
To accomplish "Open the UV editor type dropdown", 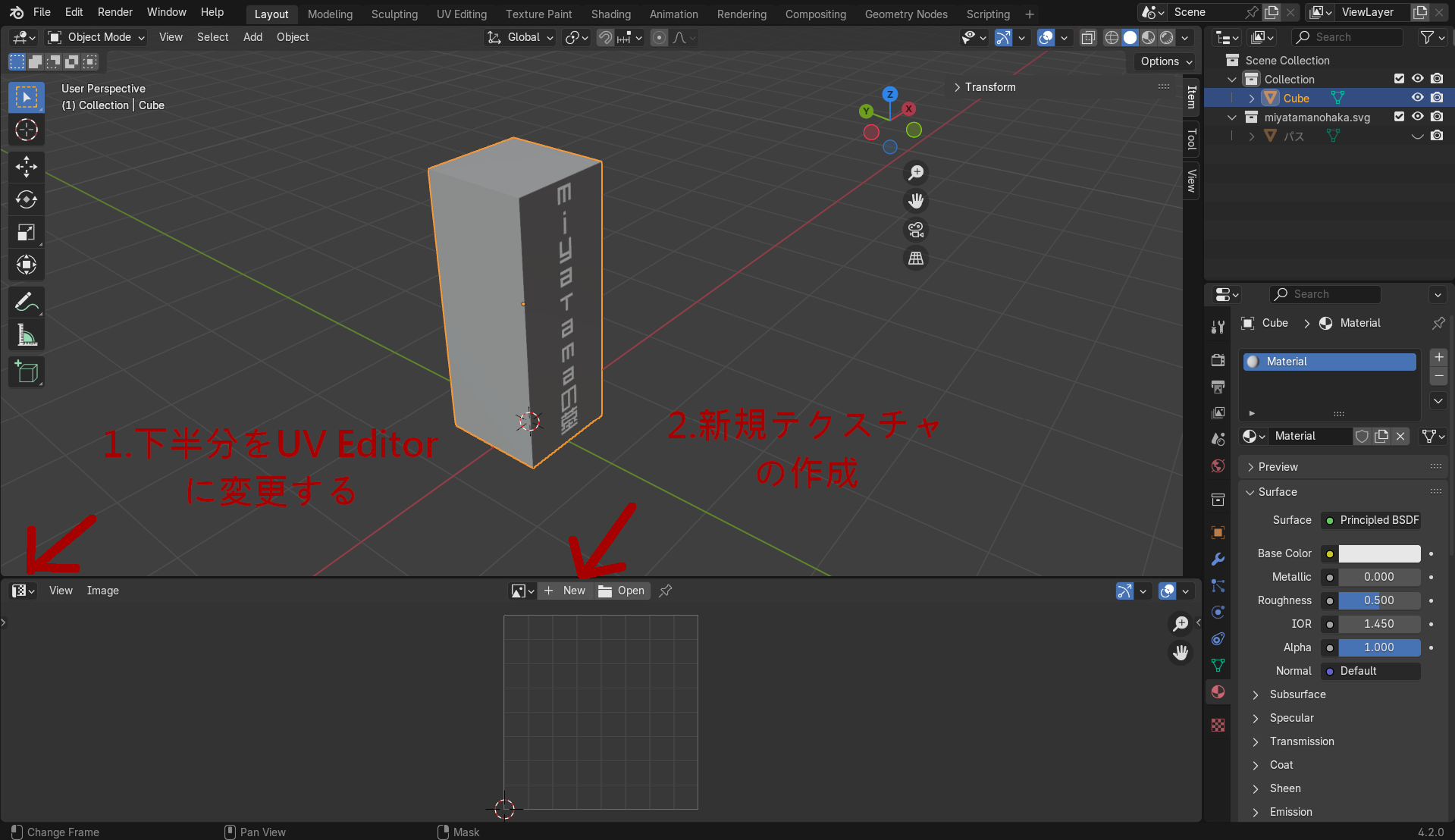I will click(24, 591).
